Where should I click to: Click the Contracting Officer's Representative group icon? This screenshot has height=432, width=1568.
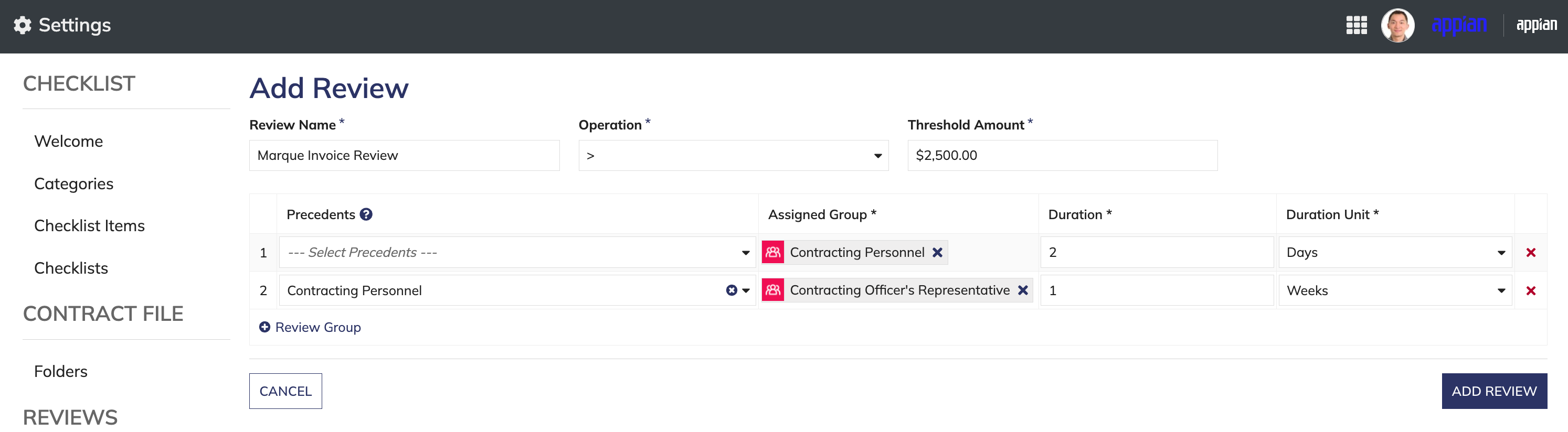(x=772, y=290)
